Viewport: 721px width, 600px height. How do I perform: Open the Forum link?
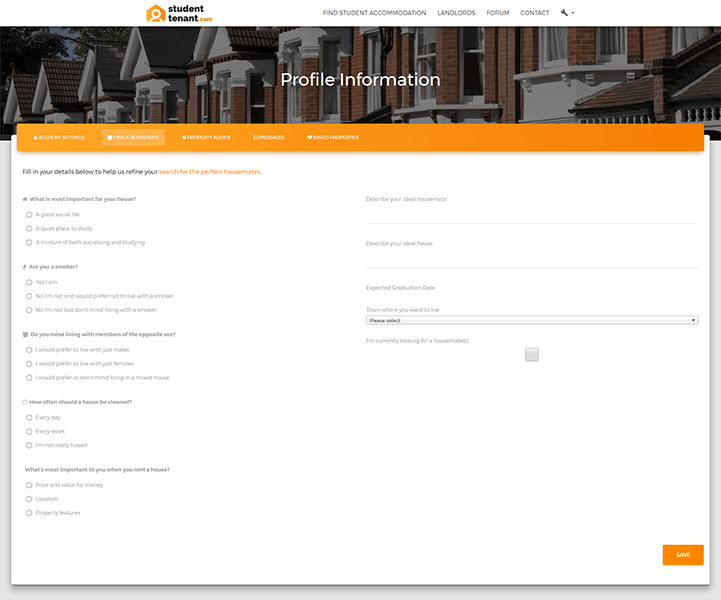pos(497,13)
